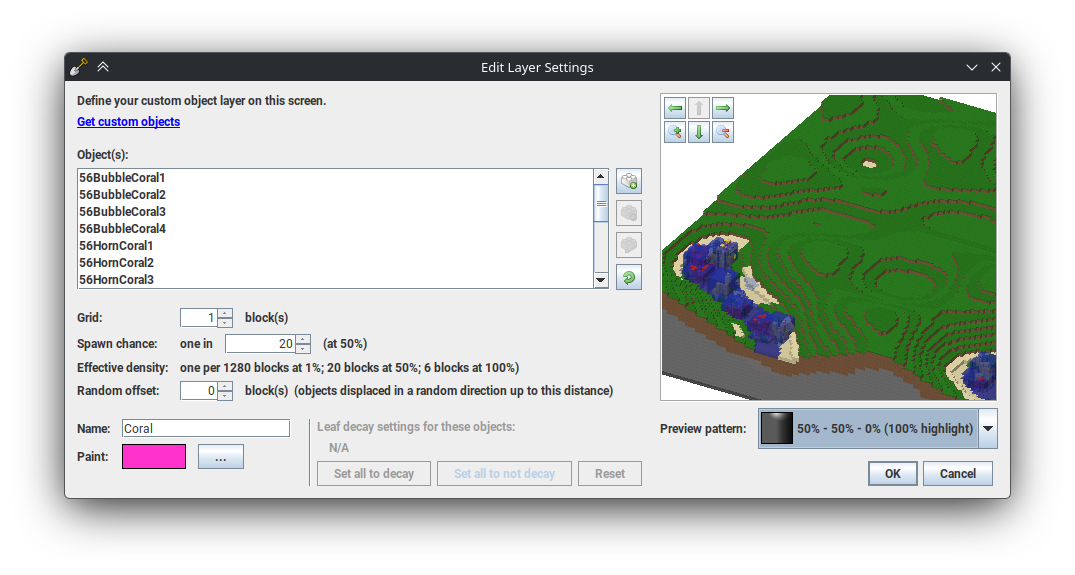Open the Get custom objects link

(128, 122)
